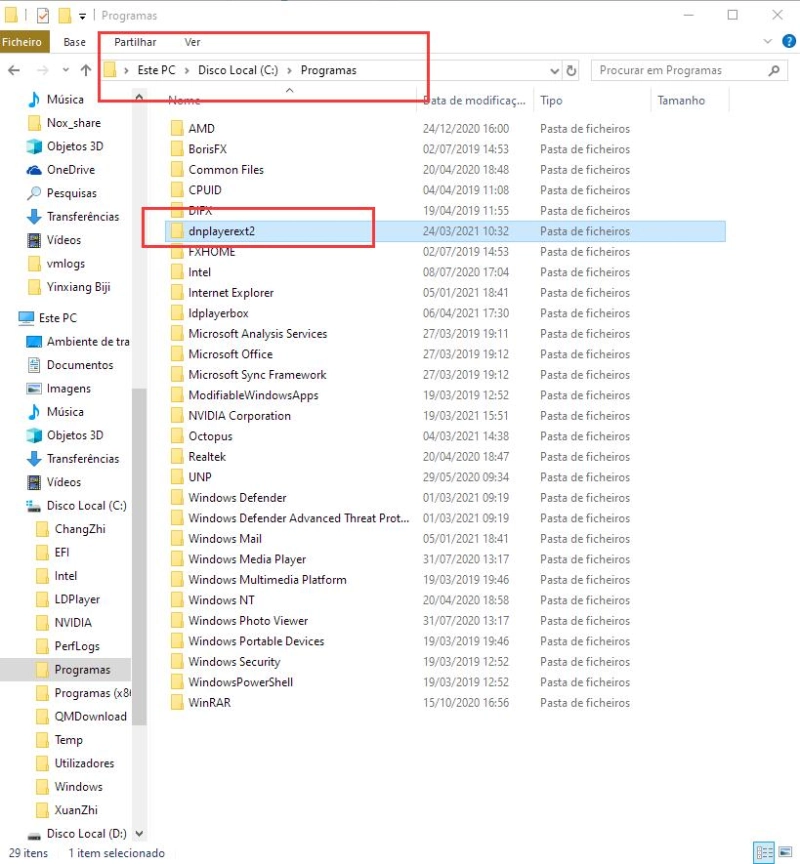Viewport: 800px width, 864px height.
Task: Open the Ficheiro menu
Action: pos(22,42)
